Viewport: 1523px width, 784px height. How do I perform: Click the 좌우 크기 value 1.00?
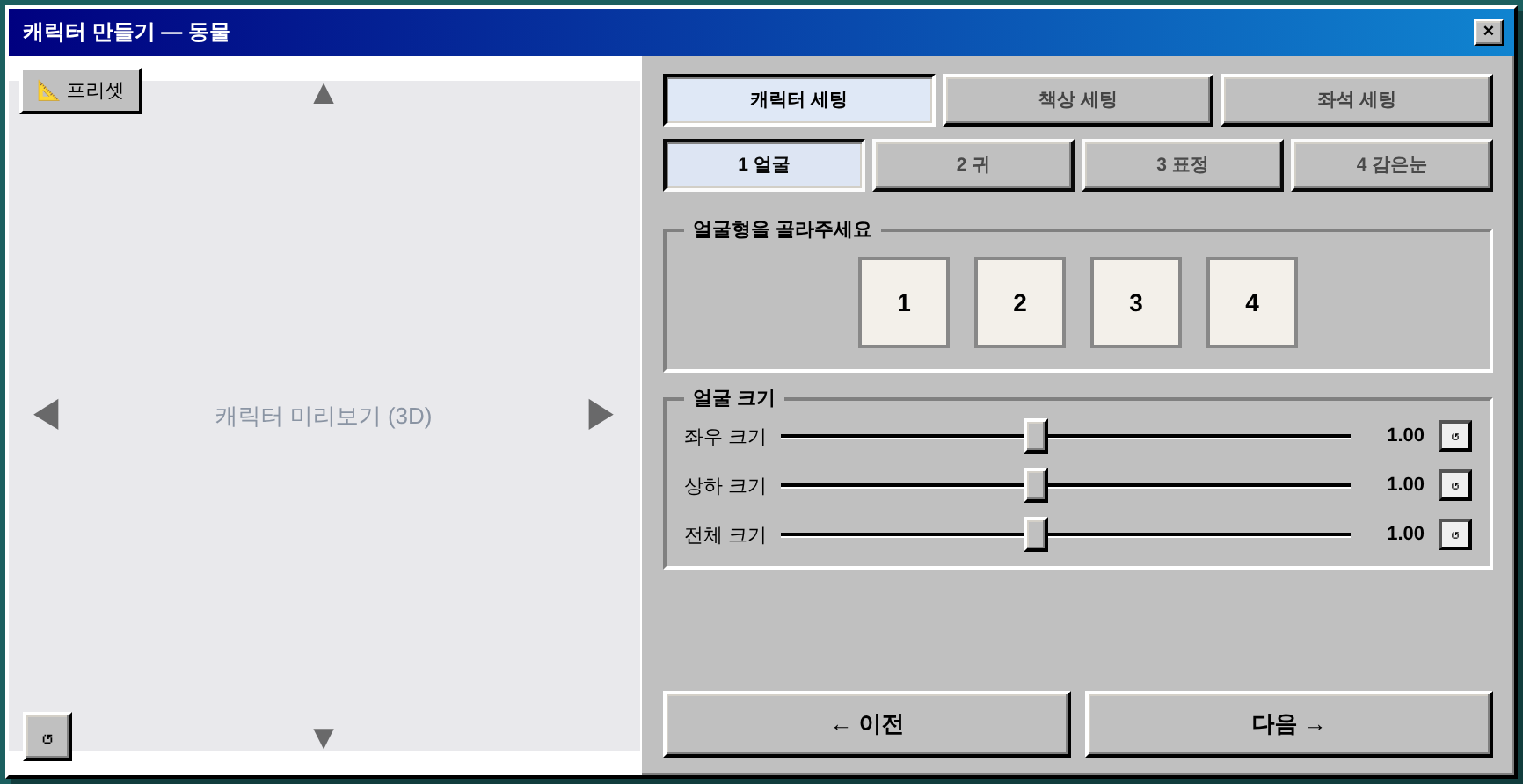[1405, 435]
